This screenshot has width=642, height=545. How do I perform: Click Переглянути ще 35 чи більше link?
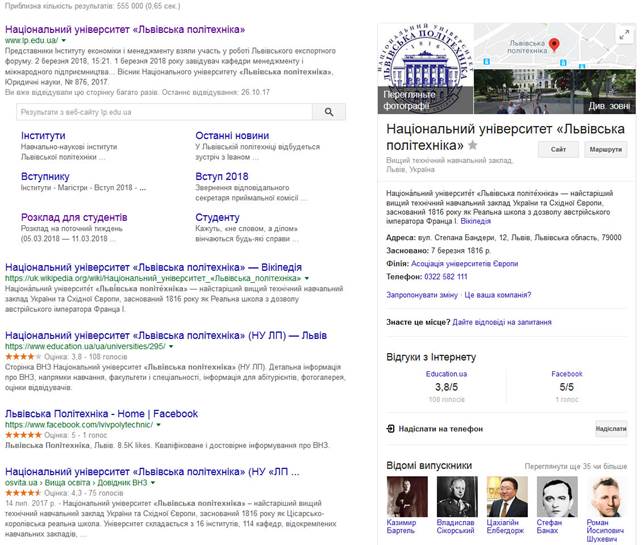tap(576, 466)
